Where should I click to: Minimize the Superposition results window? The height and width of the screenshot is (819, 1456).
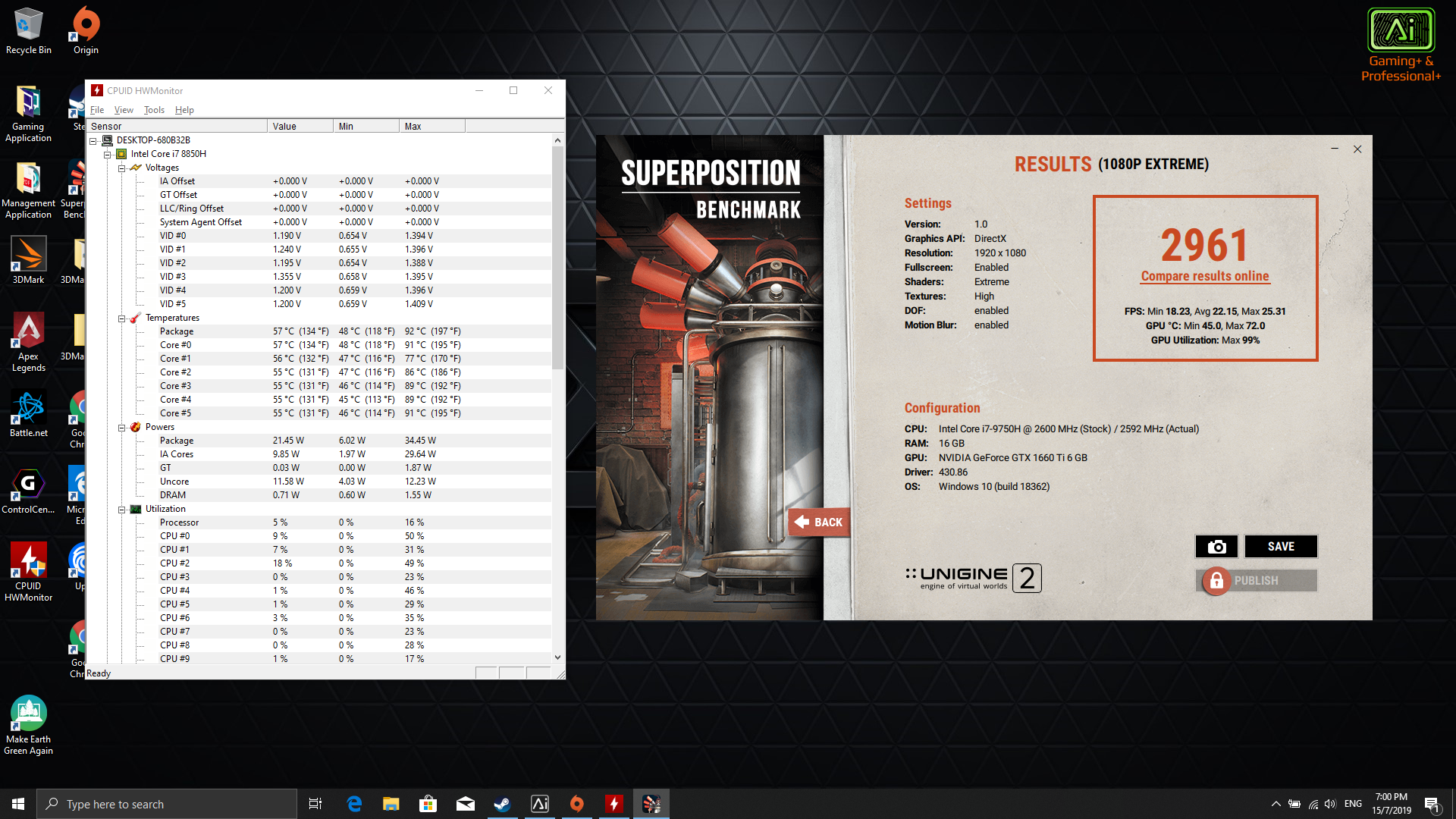1335,149
